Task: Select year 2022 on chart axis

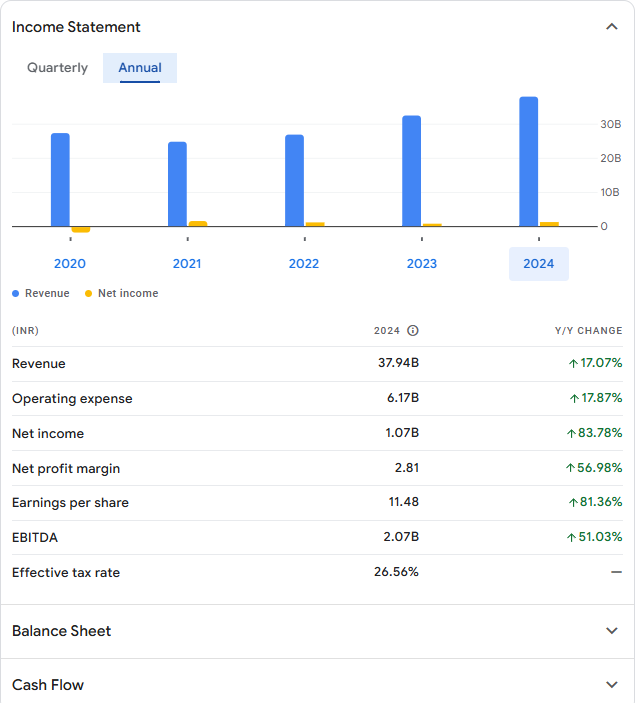Action: pos(304,264)
